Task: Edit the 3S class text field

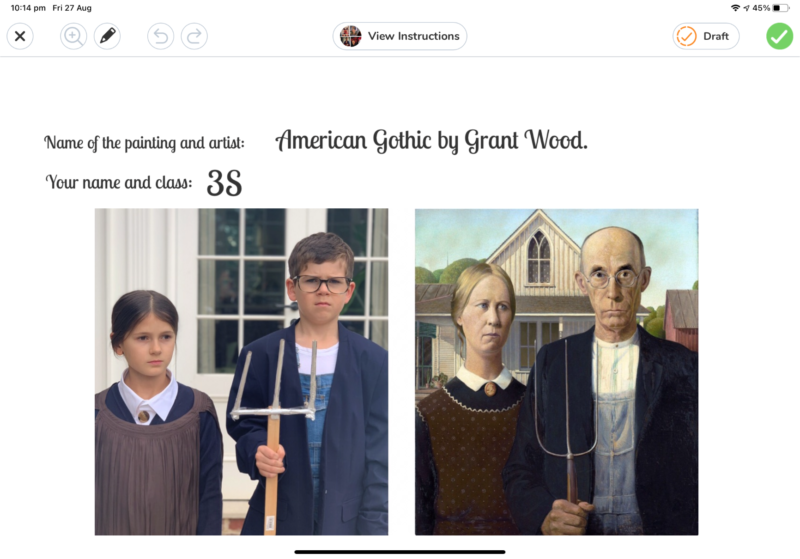Action: coord(224,183)
